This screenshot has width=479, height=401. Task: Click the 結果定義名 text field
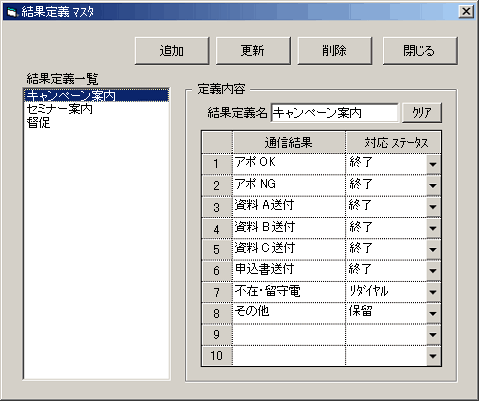pyautogui.click(x=334, y=113)
